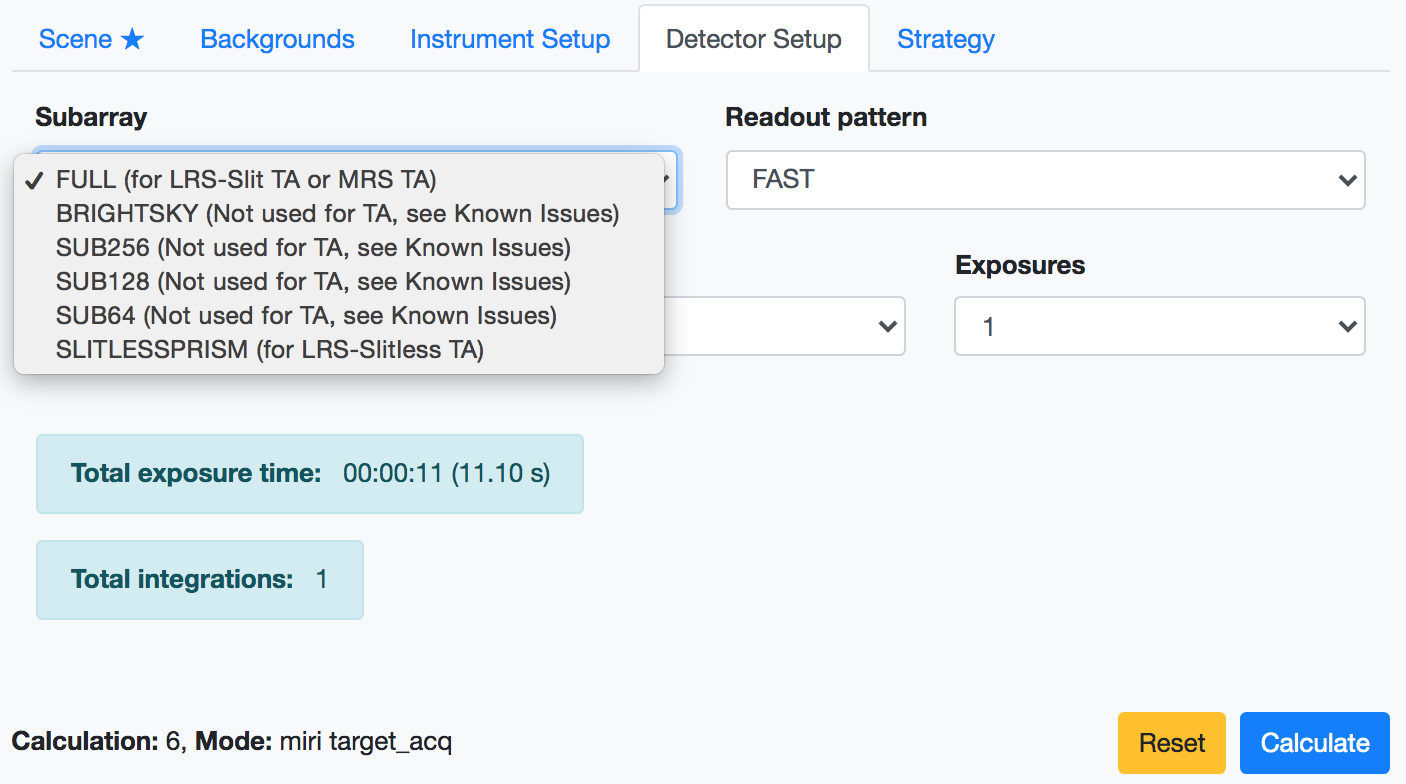Click the Total exposure time box

coord(309,474)
